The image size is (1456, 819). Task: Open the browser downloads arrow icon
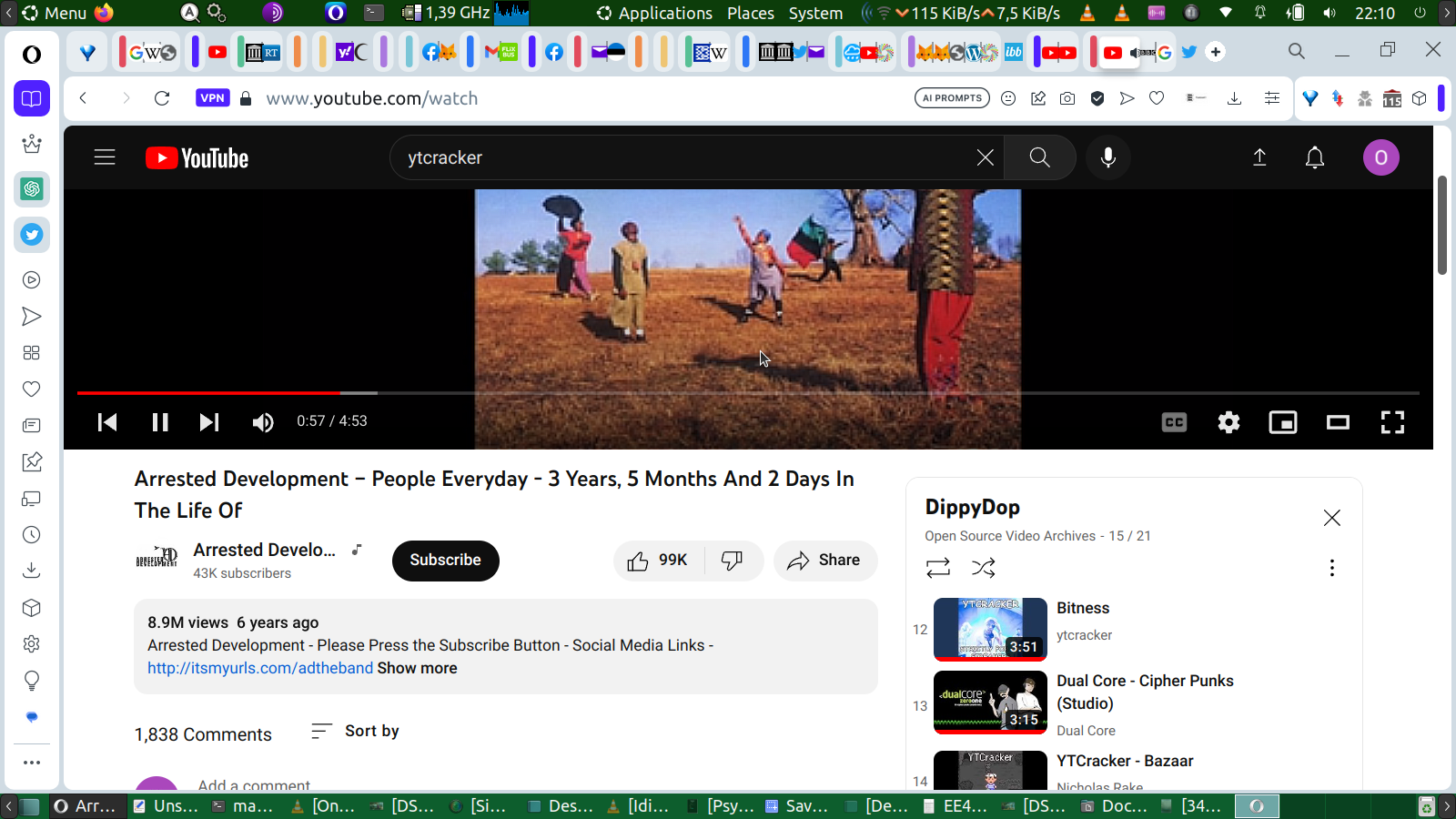(x=1234, y=98)
